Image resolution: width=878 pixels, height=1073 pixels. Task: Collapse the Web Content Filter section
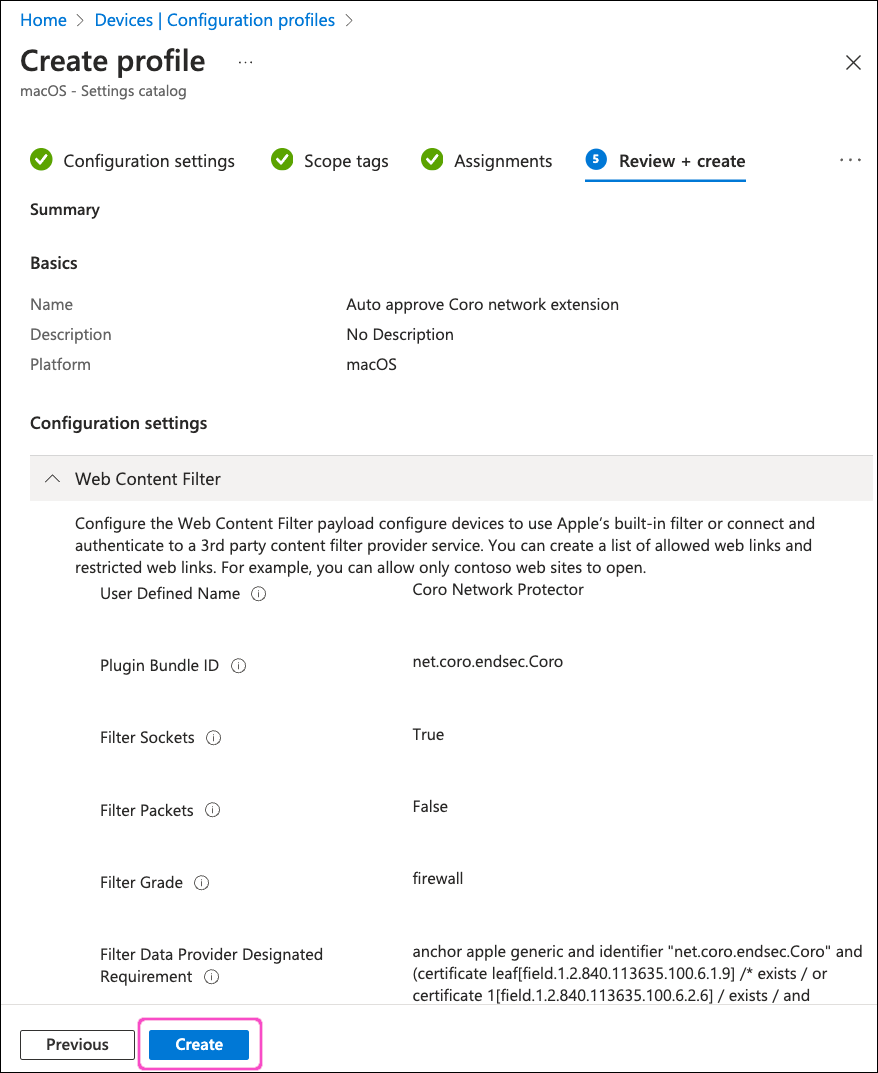pyautogui.click(x=52, y=479)
